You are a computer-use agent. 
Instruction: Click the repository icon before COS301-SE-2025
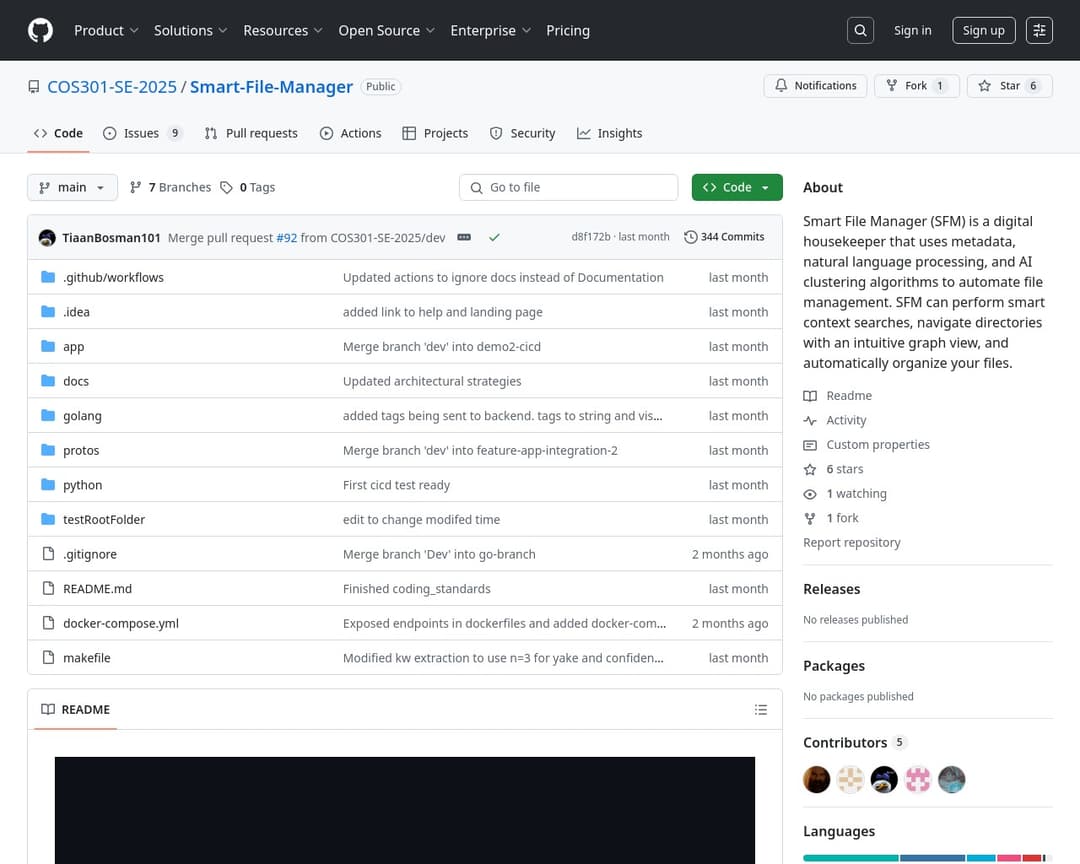(34, 87)
